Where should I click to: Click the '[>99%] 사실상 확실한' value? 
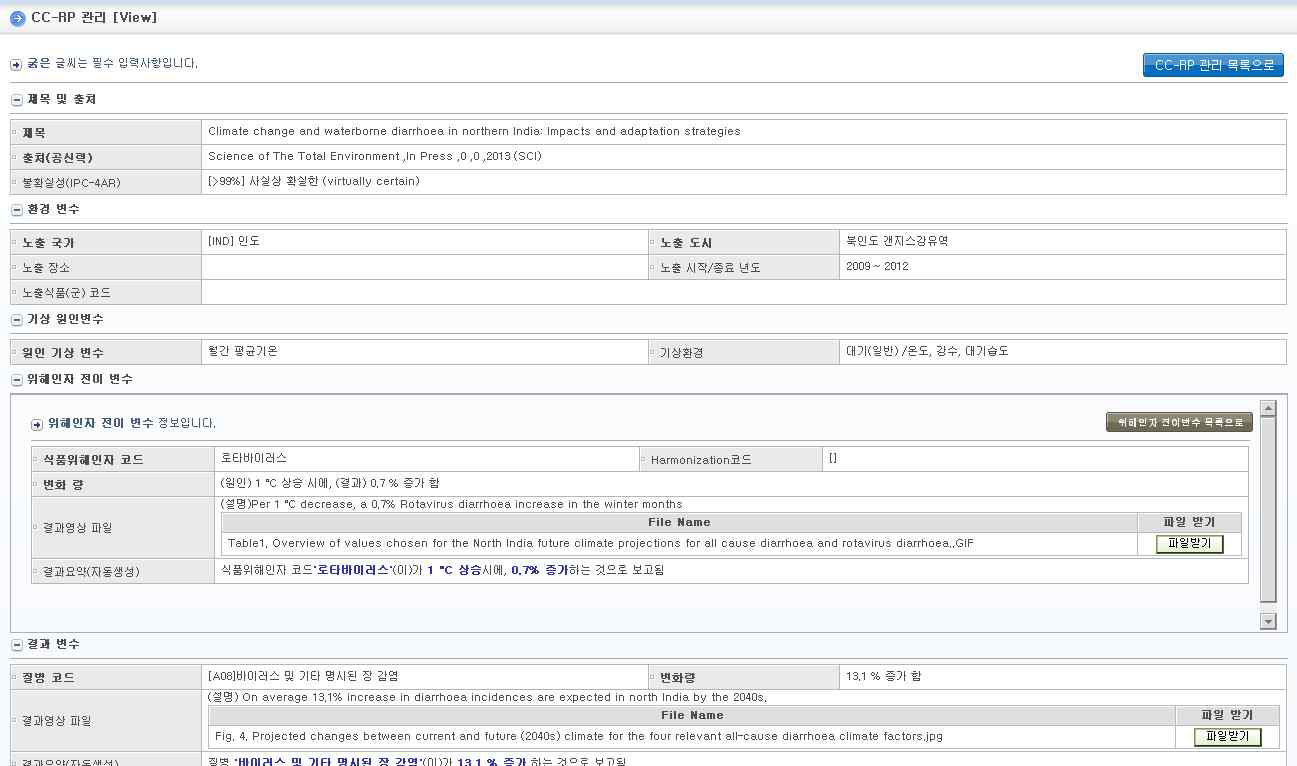tap(314, 181)
